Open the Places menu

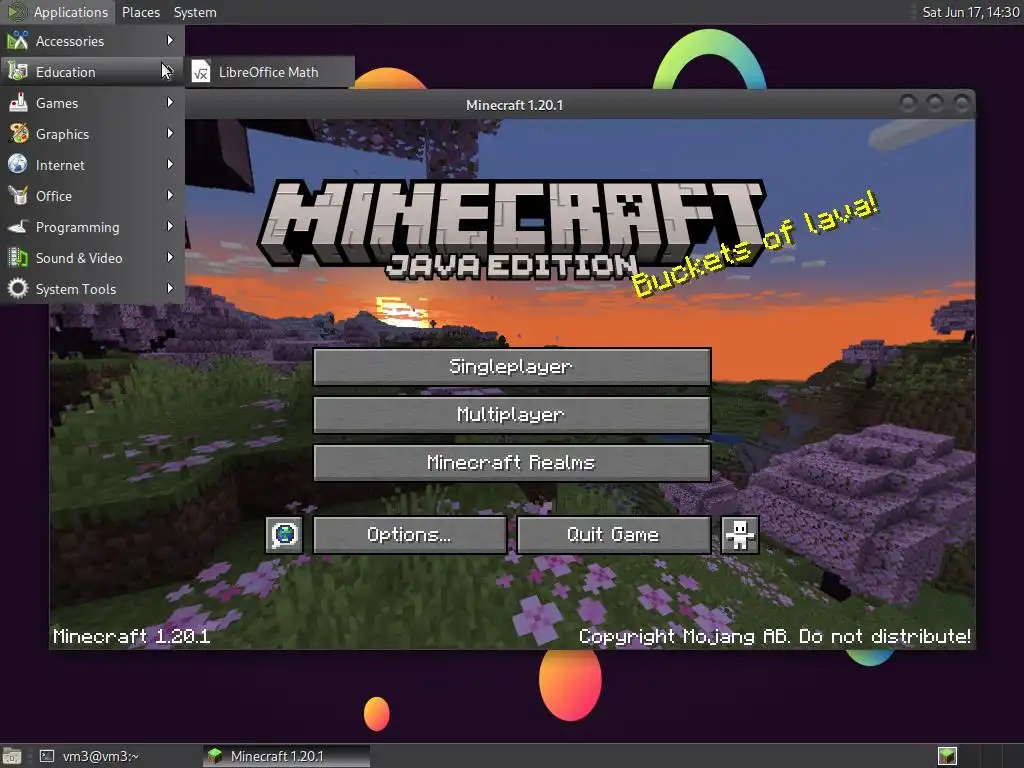click(140, 12)
